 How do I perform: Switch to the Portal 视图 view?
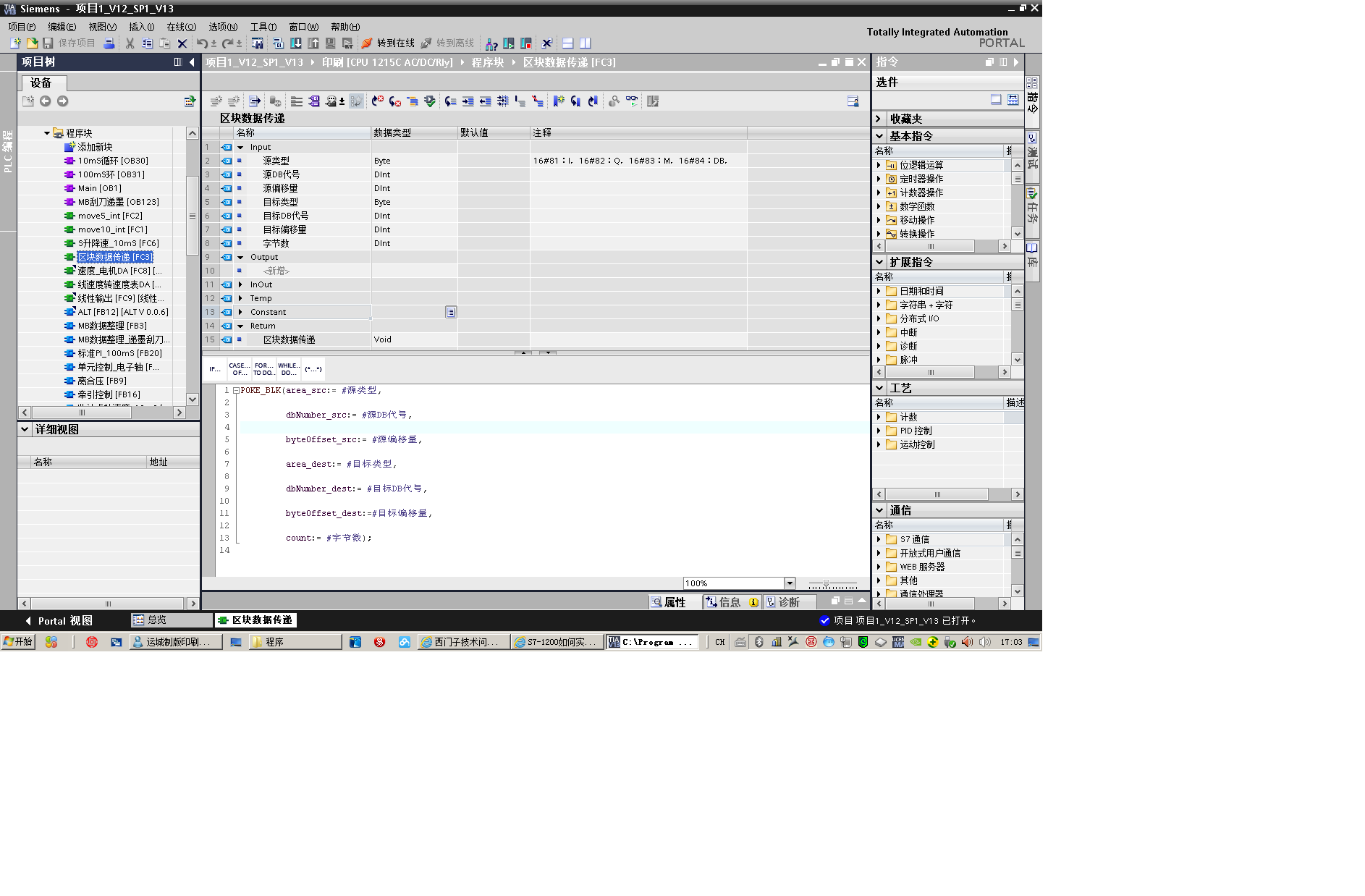(x=59, y=620)
